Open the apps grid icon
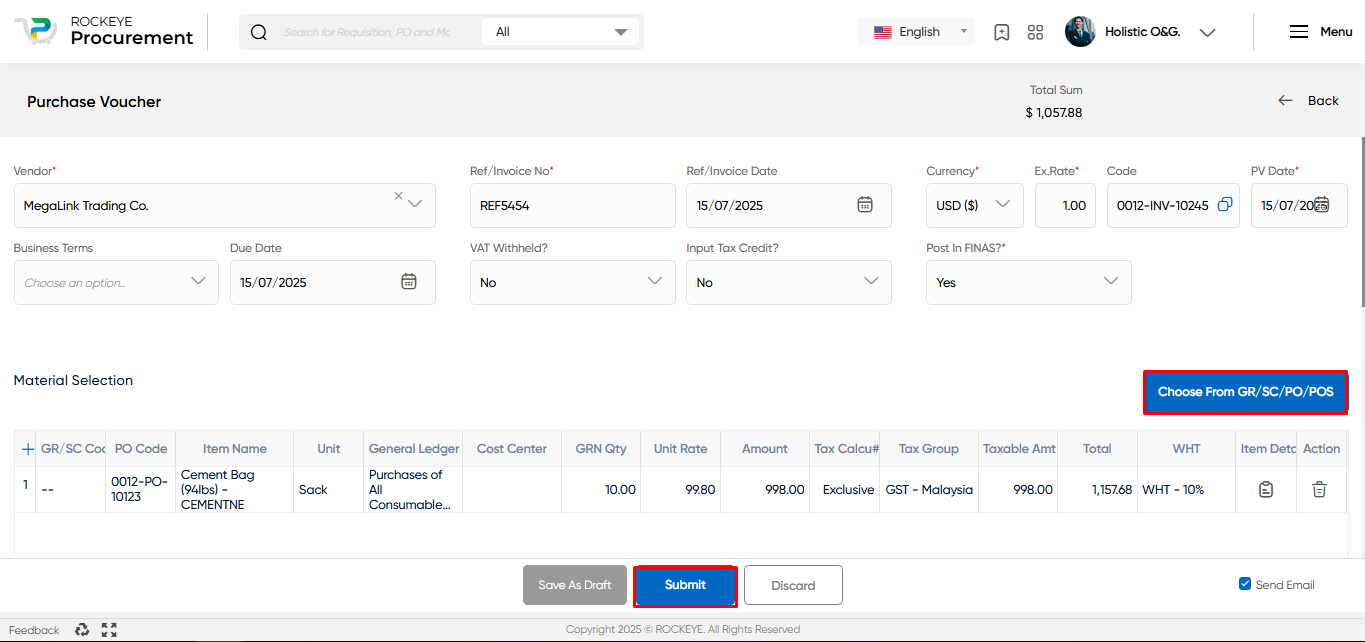1365x642 pixels. [1035, 32]
